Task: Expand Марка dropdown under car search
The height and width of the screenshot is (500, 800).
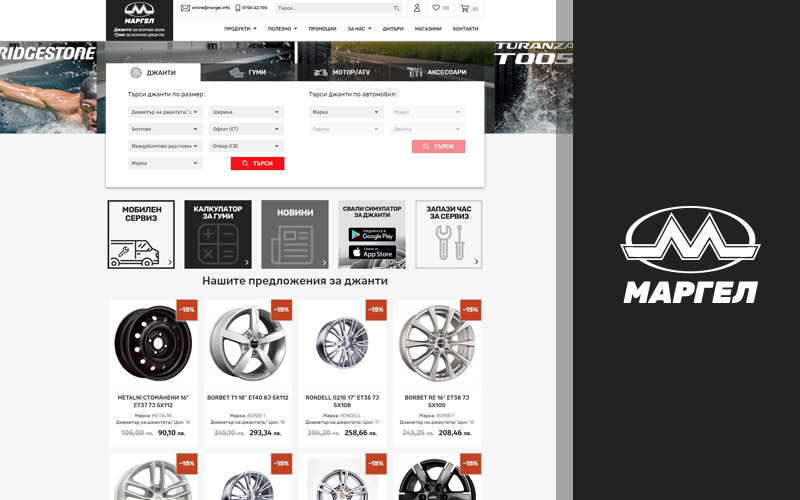Action: (x=346, y=112)
